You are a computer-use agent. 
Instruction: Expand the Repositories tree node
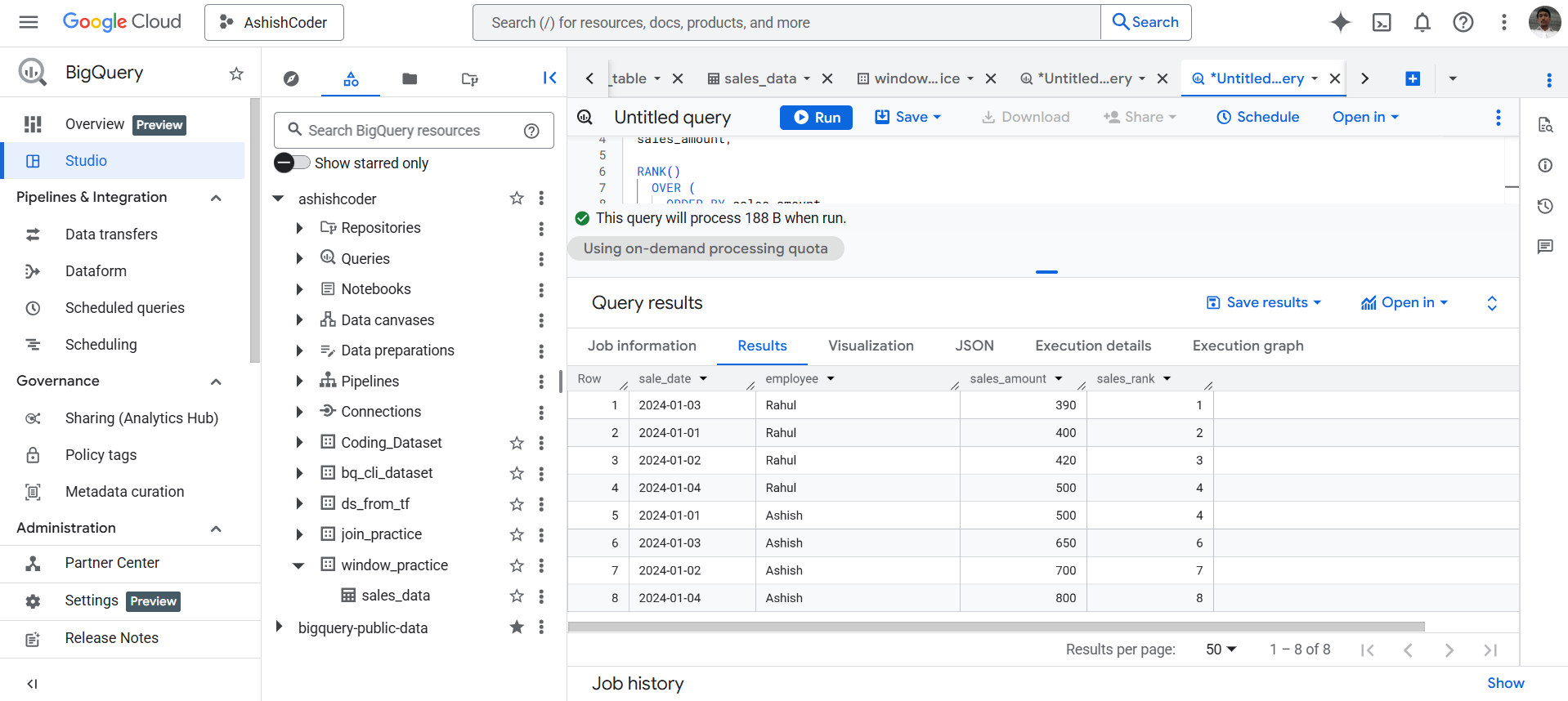coord(299,228)
